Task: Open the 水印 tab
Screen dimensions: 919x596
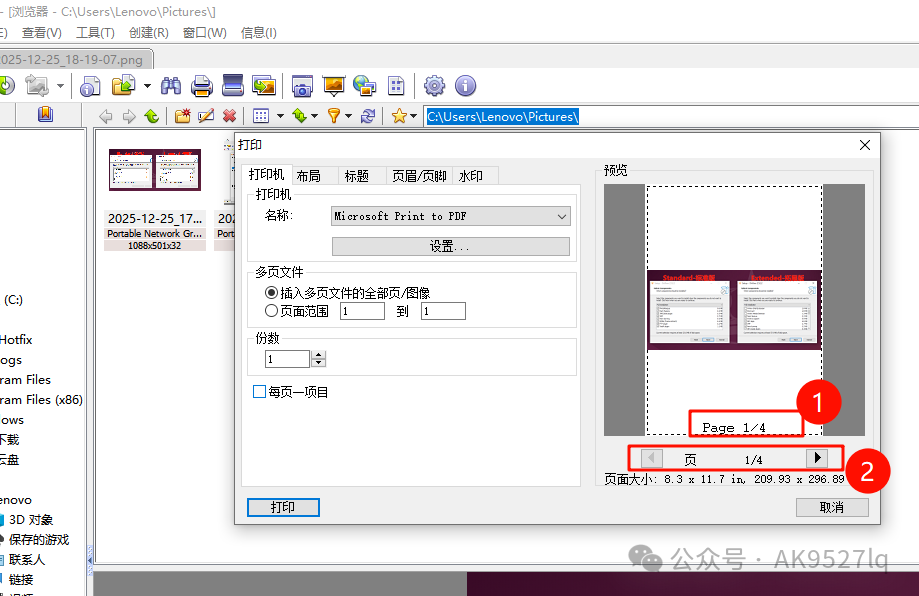Action: tap(471, 176)
